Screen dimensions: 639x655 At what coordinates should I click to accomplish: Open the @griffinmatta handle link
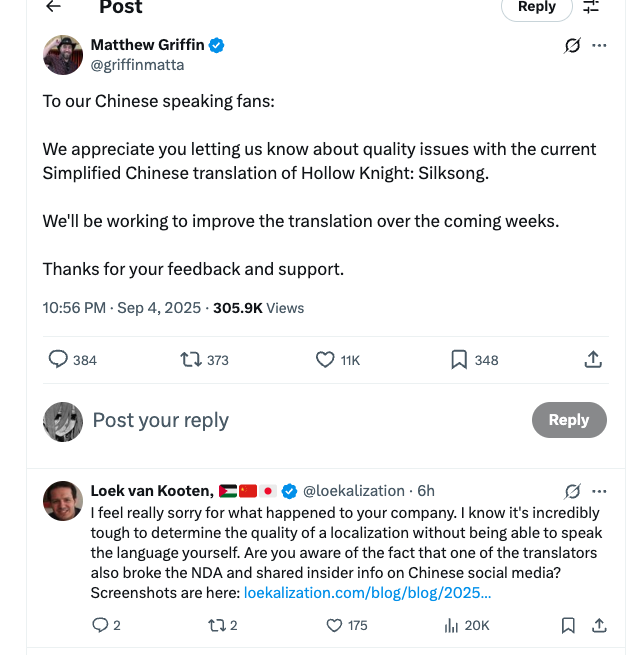pos(137,65)
